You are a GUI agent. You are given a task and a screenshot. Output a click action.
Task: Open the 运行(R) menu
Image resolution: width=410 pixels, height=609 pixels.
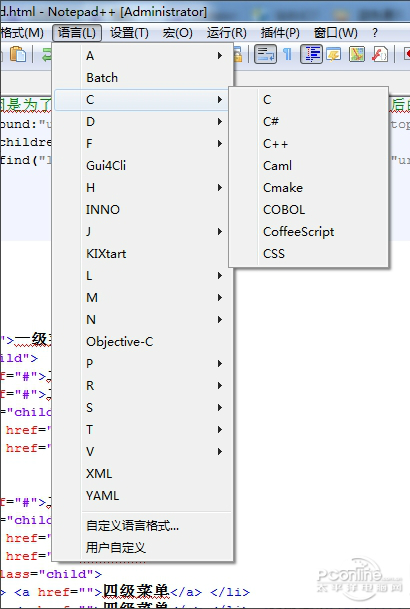(x=226, y=33)
